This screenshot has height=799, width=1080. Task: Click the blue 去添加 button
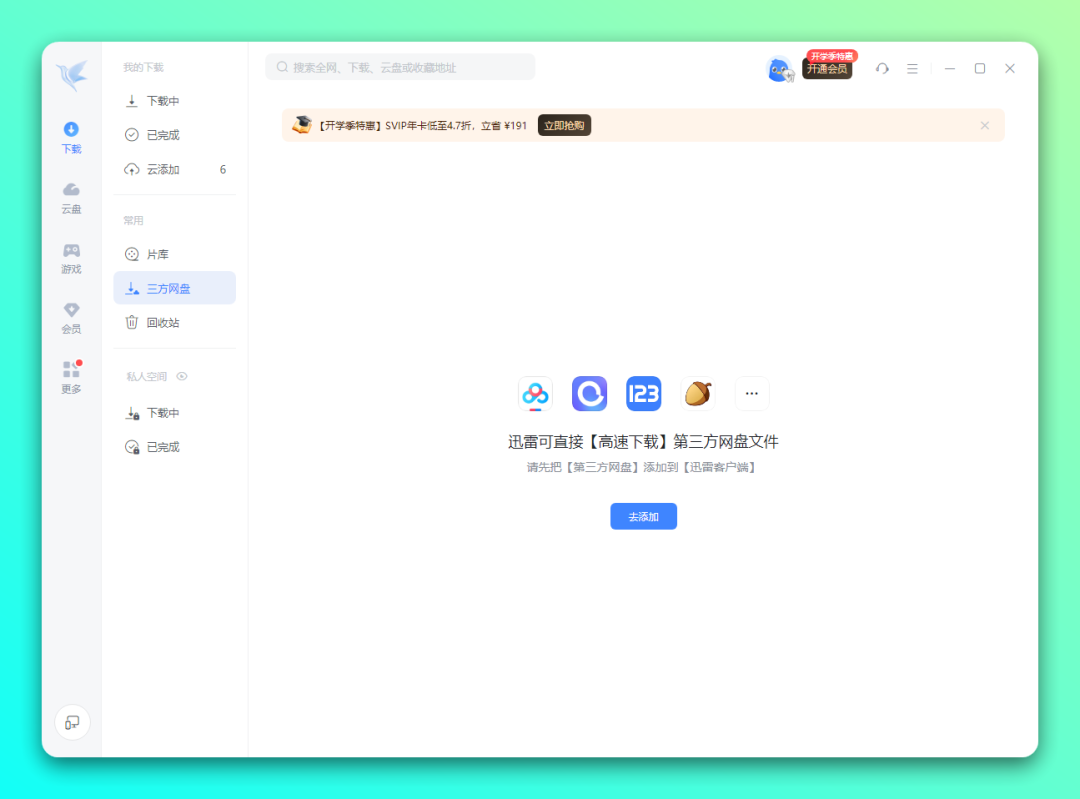[643, 517]
